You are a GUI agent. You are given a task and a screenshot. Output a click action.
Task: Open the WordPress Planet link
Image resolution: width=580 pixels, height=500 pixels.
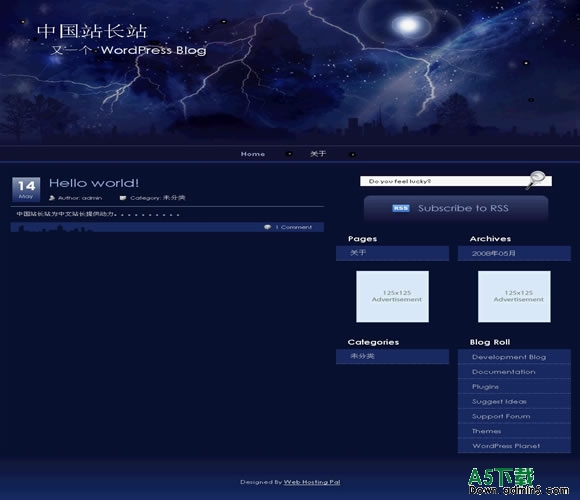point(506,446)
